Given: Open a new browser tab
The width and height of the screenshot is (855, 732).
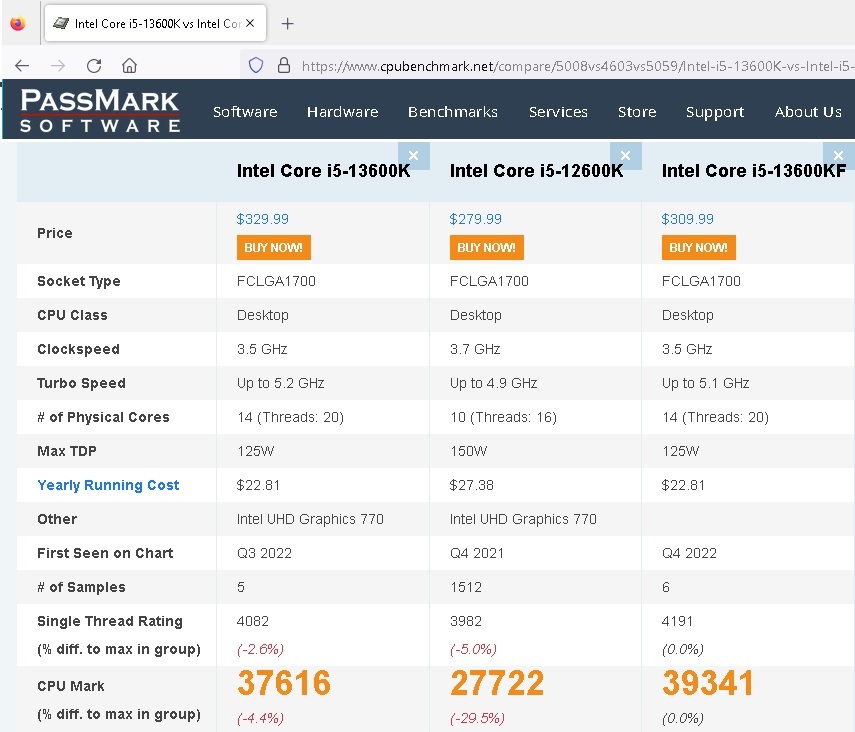Looking at the screenshot, I should (x=287, y=23).
